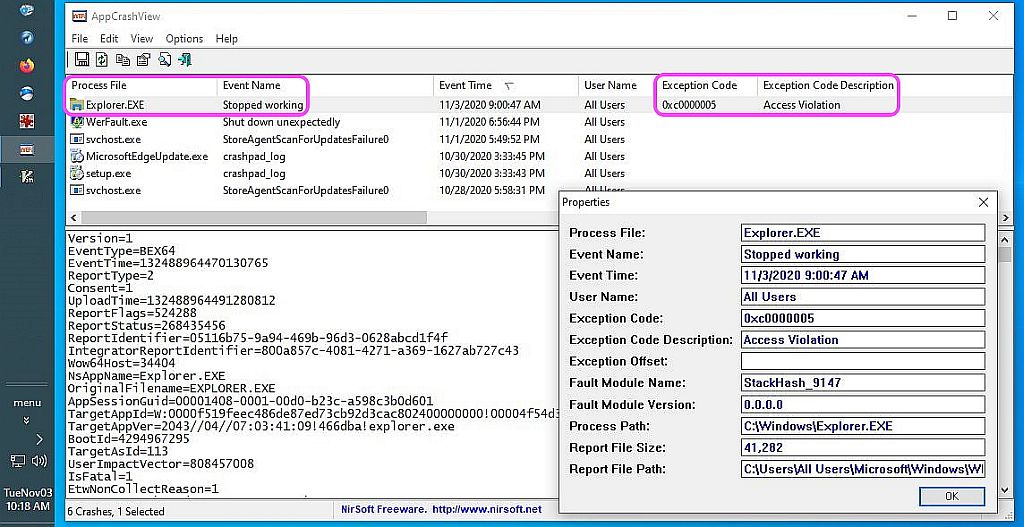Image resolution: width=1024 pixels, height=527 pixels.
Task: Select the svchost.exe row from 10/28/2020
Action: (113, 190)
